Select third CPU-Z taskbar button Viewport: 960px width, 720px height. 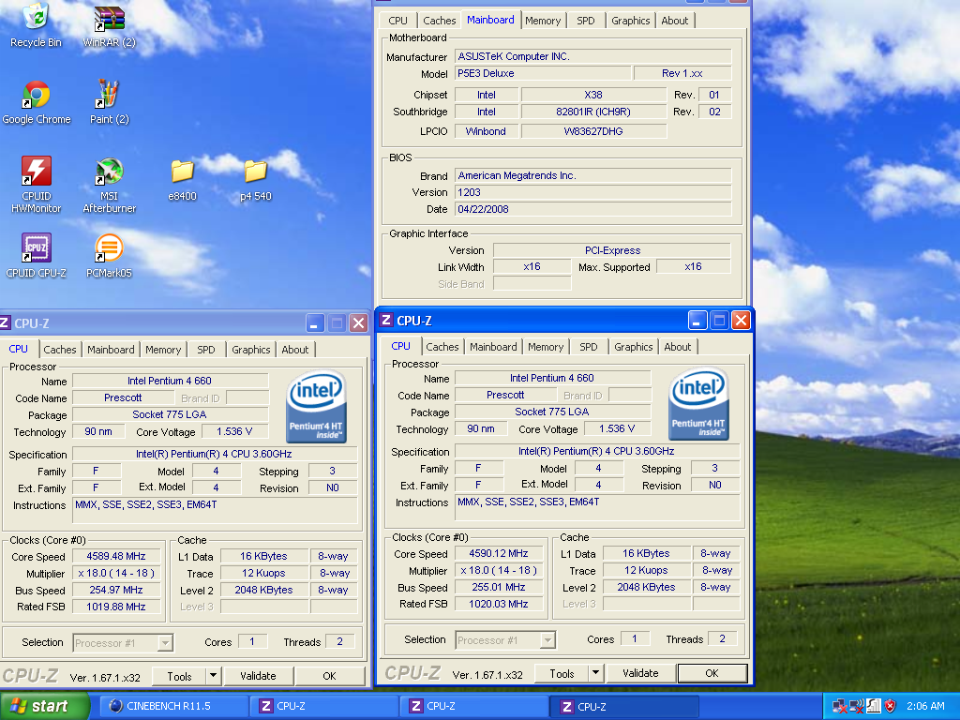(x=624, y=706)
